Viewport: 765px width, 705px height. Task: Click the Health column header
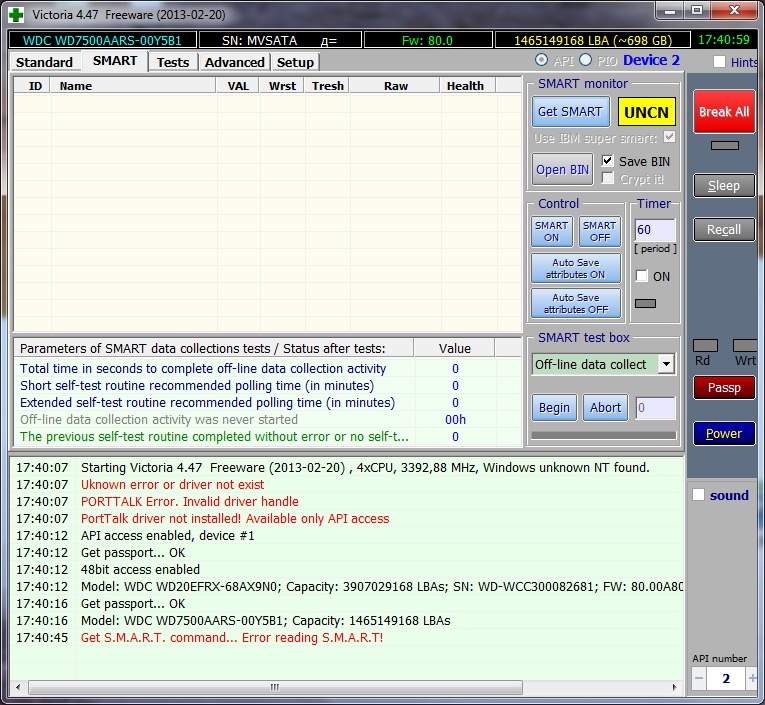465,86
